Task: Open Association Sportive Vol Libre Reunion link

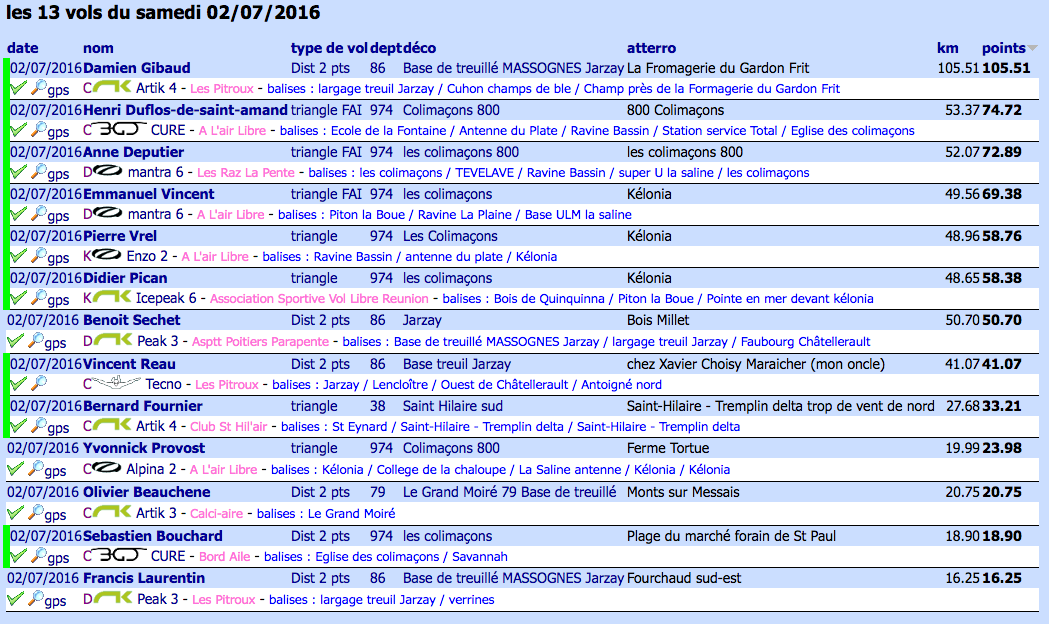Action: tap(319, 298)
